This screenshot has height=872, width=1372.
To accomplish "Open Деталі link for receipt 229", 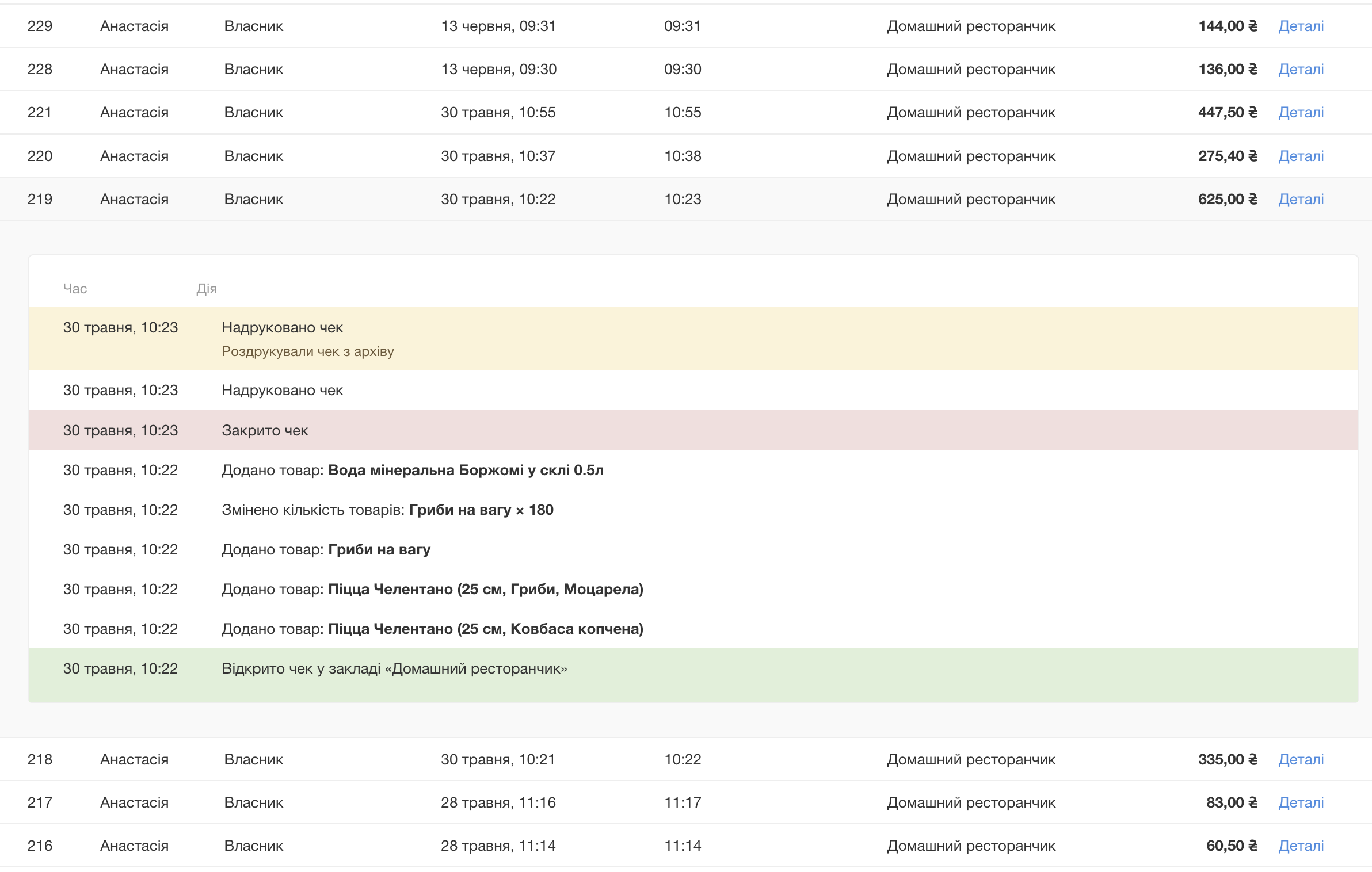I will point(1301,26).
